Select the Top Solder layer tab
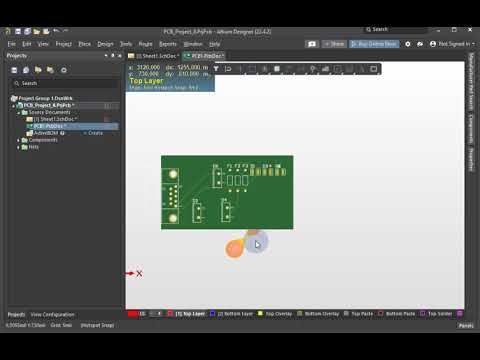Viewport: 480px width, 360px height. (x=440, y=314)
